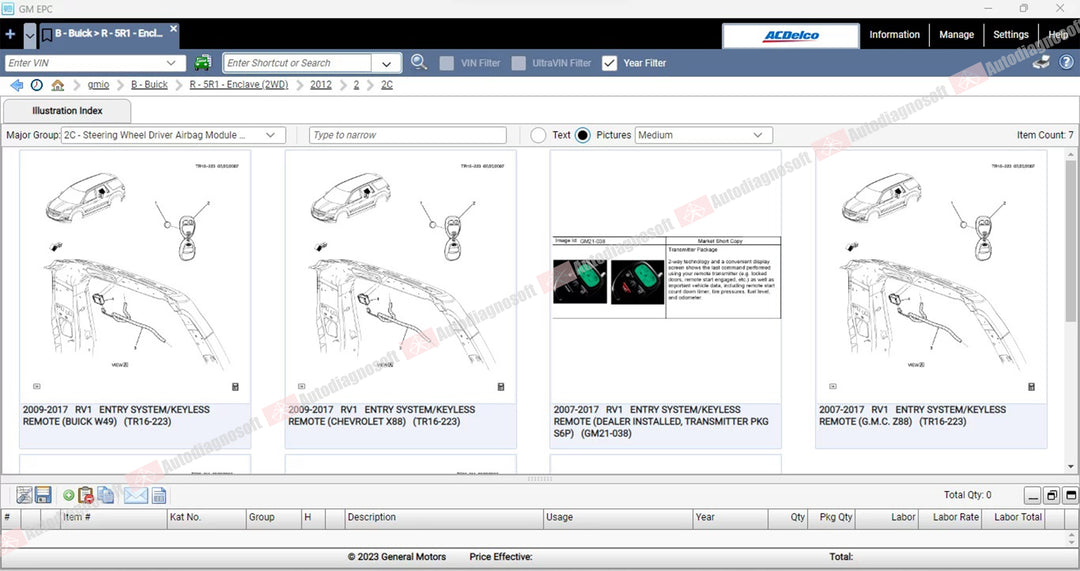Click the illustration pane vertical scrollbar
The width and height of the screenshot is (1080, 571).
[1071, 241]
